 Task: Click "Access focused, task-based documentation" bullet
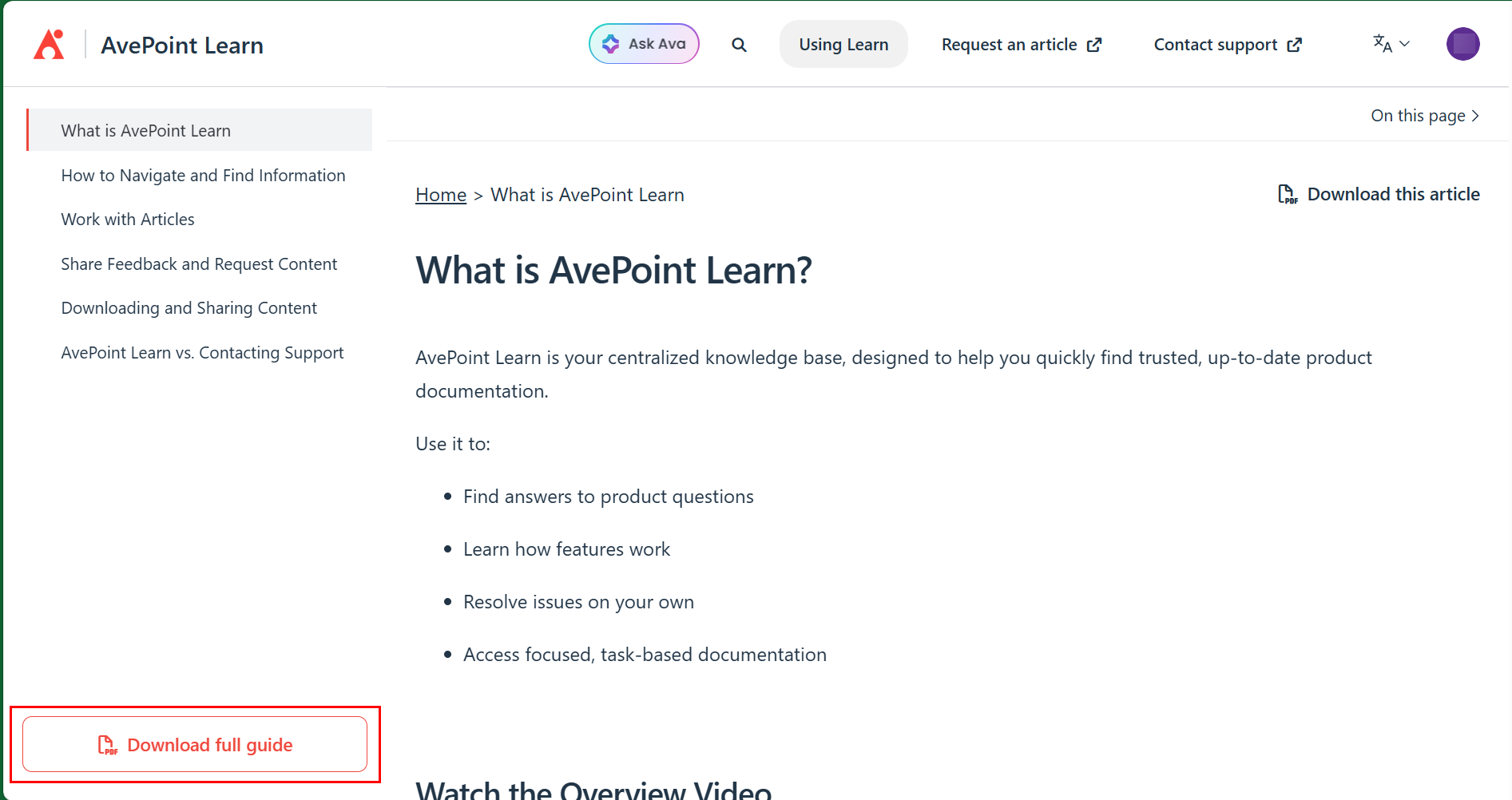click(645, 655)
